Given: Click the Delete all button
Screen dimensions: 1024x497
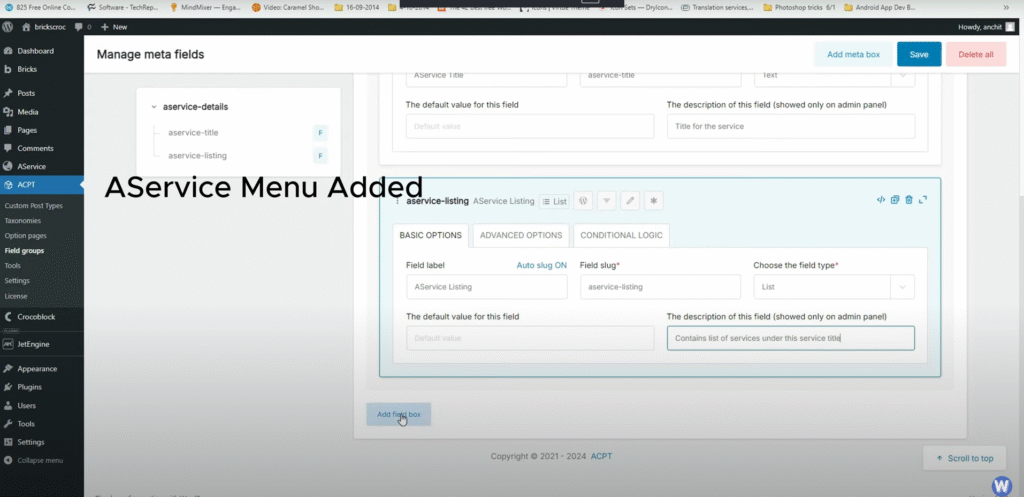Looking at the screenshot, I should 975,54.
